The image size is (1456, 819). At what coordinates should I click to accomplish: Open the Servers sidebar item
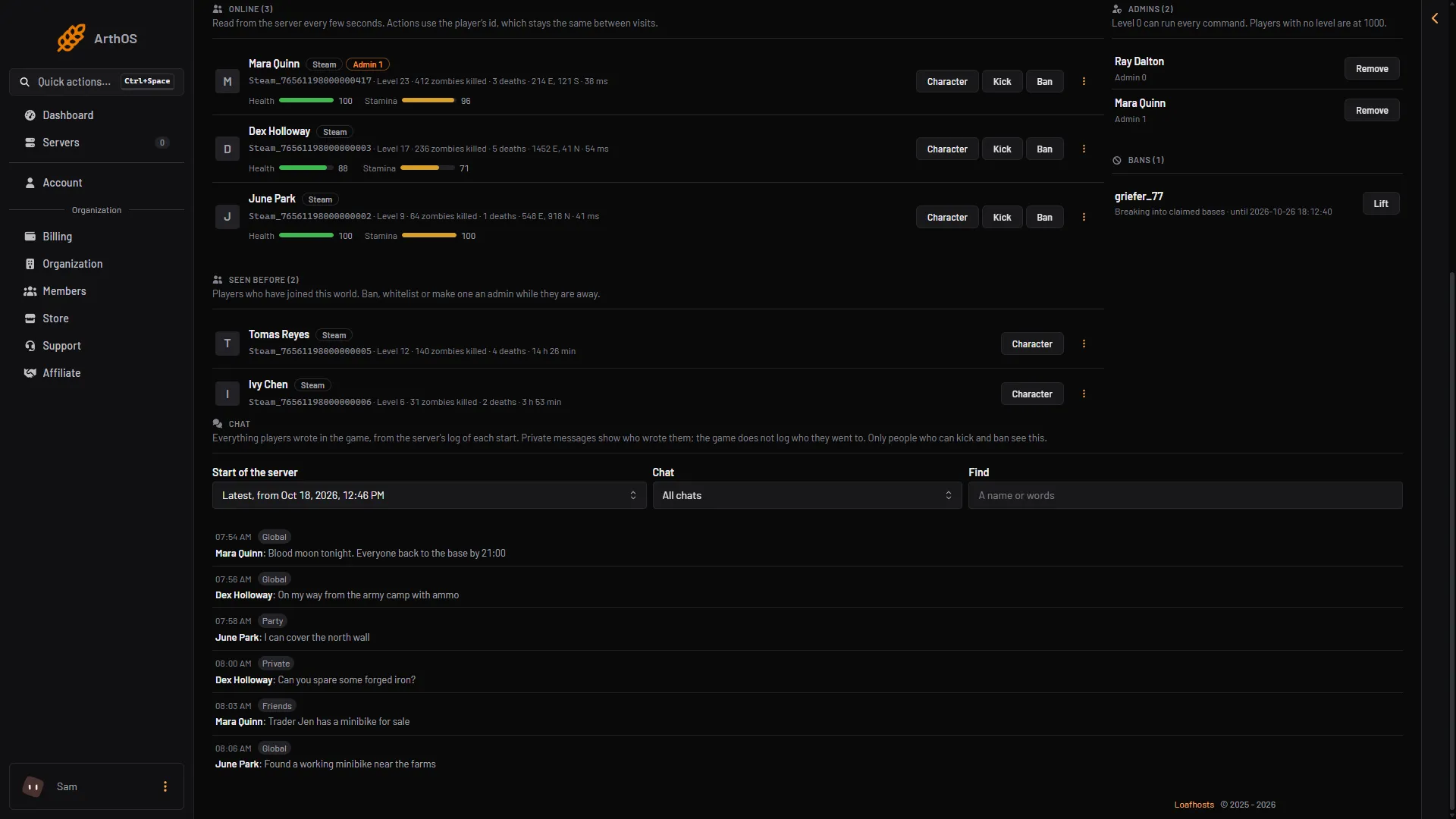point(96,143)
